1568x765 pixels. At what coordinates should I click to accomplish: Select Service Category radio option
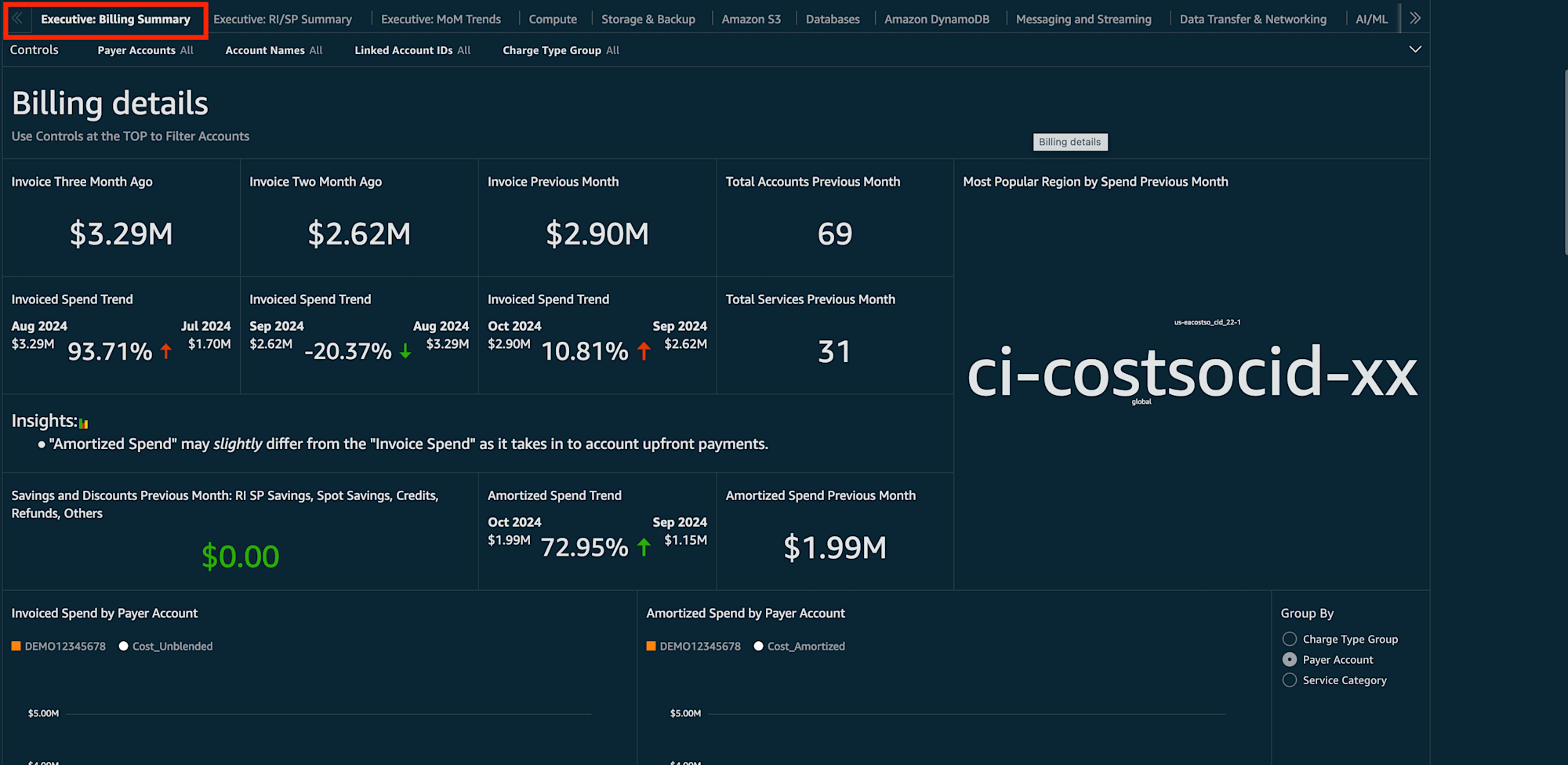pos(1290,680)
